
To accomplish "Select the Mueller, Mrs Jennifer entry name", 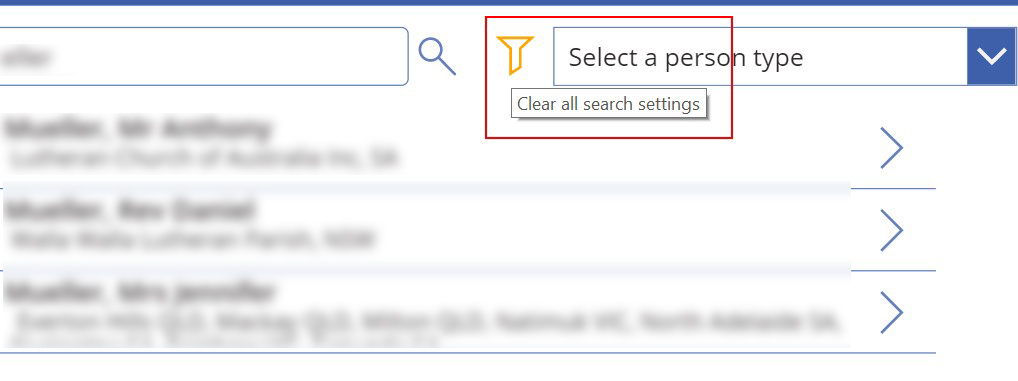I will point(138,293).
